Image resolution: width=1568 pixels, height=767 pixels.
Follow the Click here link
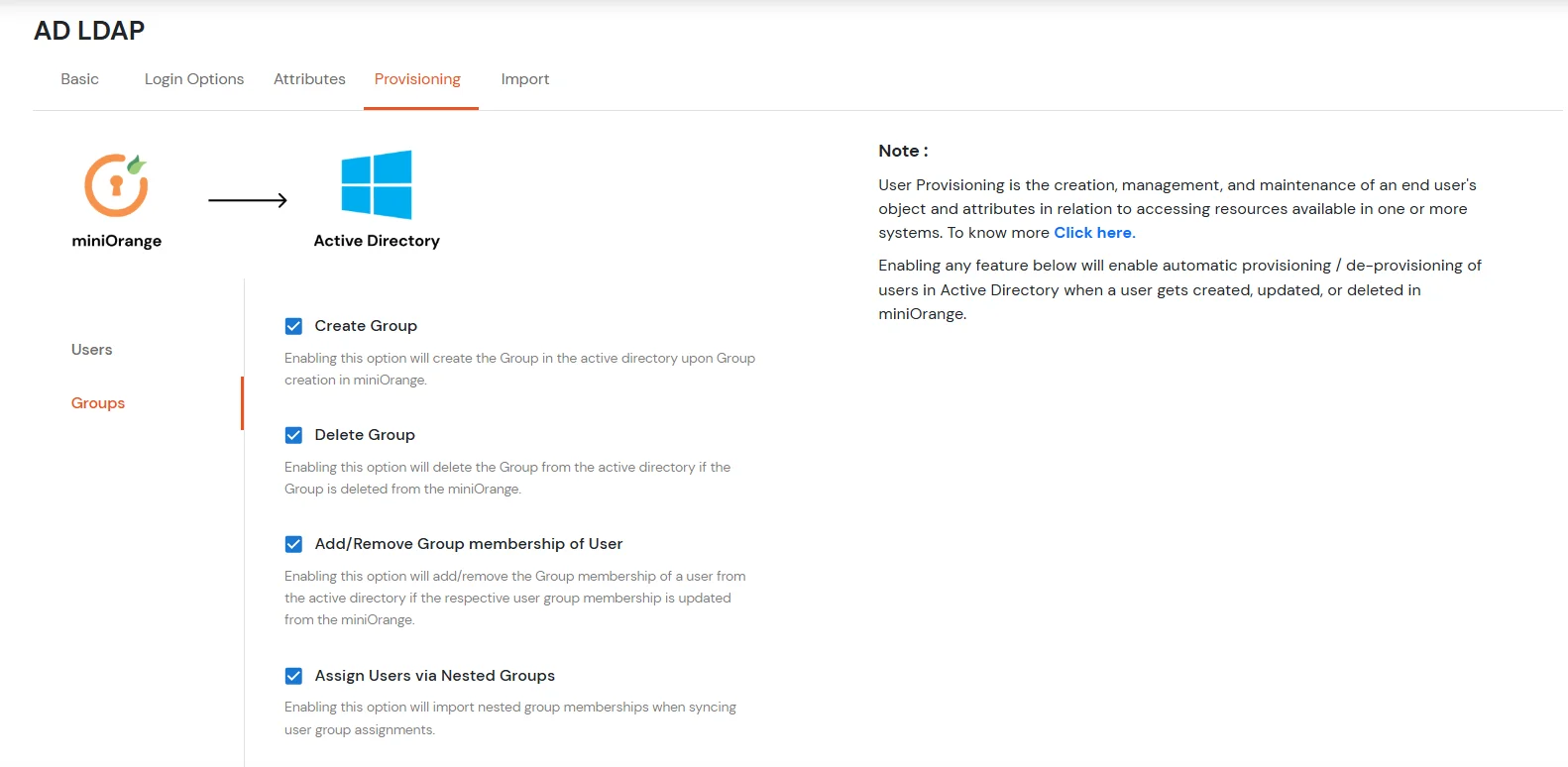tap(1092, 233)
